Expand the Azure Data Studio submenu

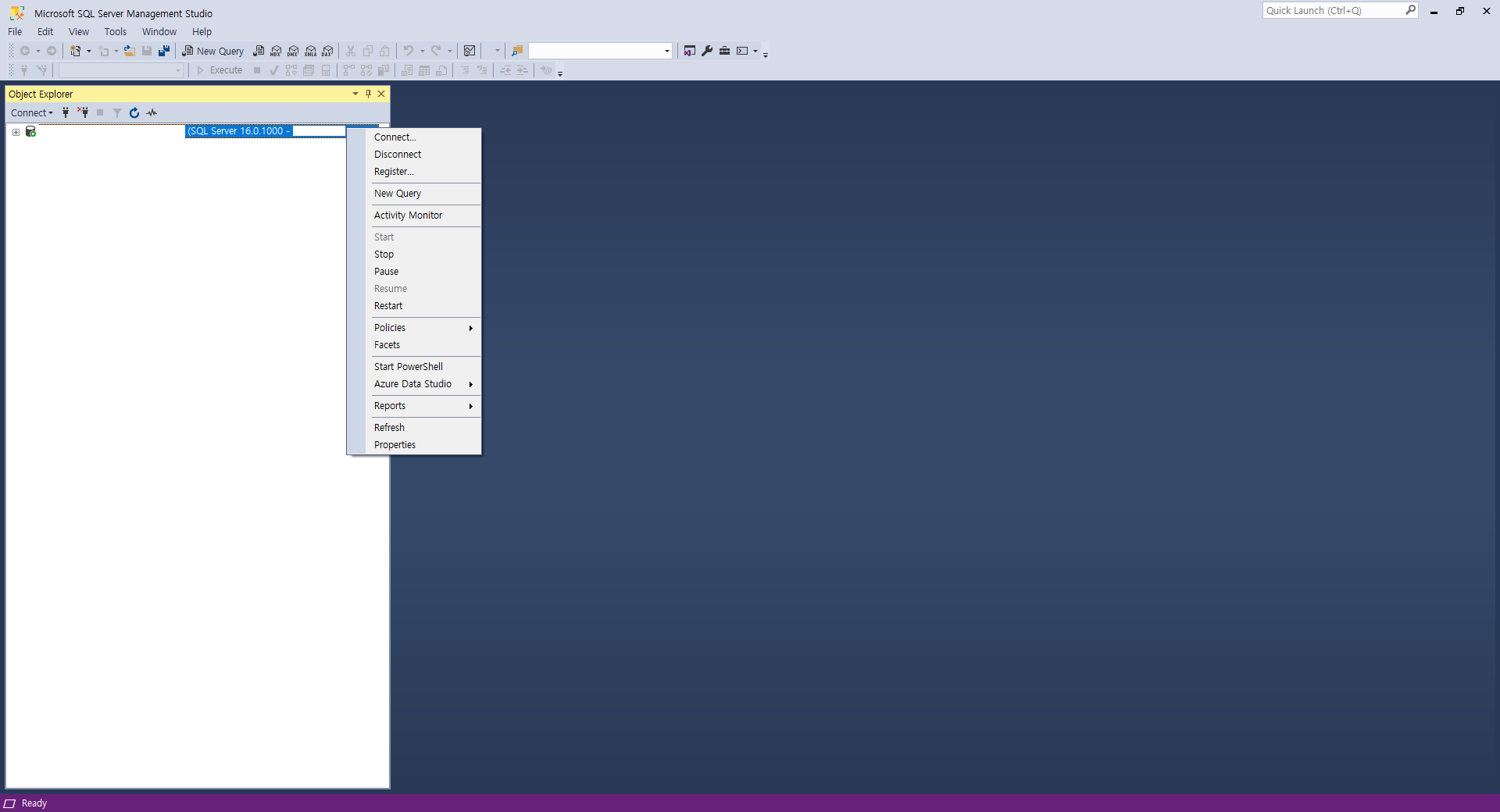click(414, 384)
